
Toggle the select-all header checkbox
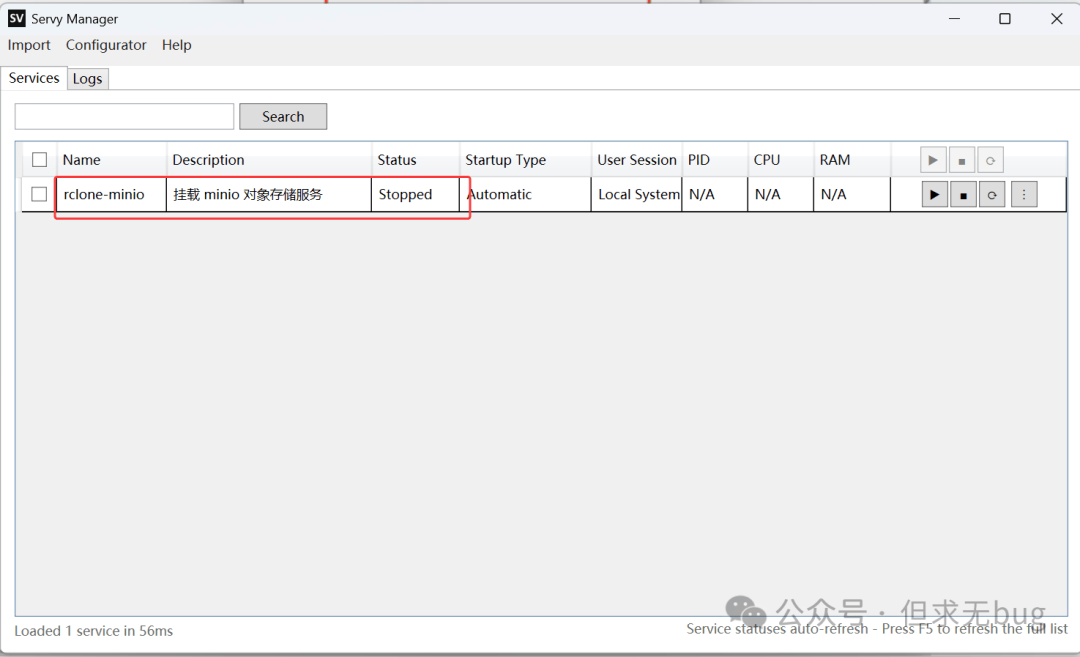(x=39, y=160)
